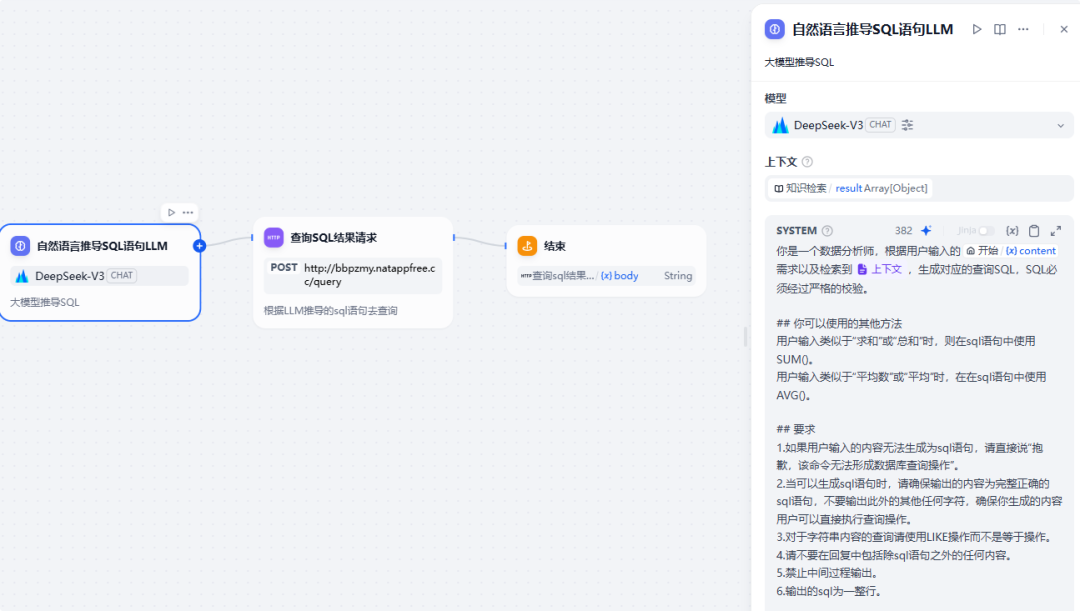Image resolution: width=1080 pixels, height=611 pixels.
Task: Click the 模型 section label
Action: [776, 99]
